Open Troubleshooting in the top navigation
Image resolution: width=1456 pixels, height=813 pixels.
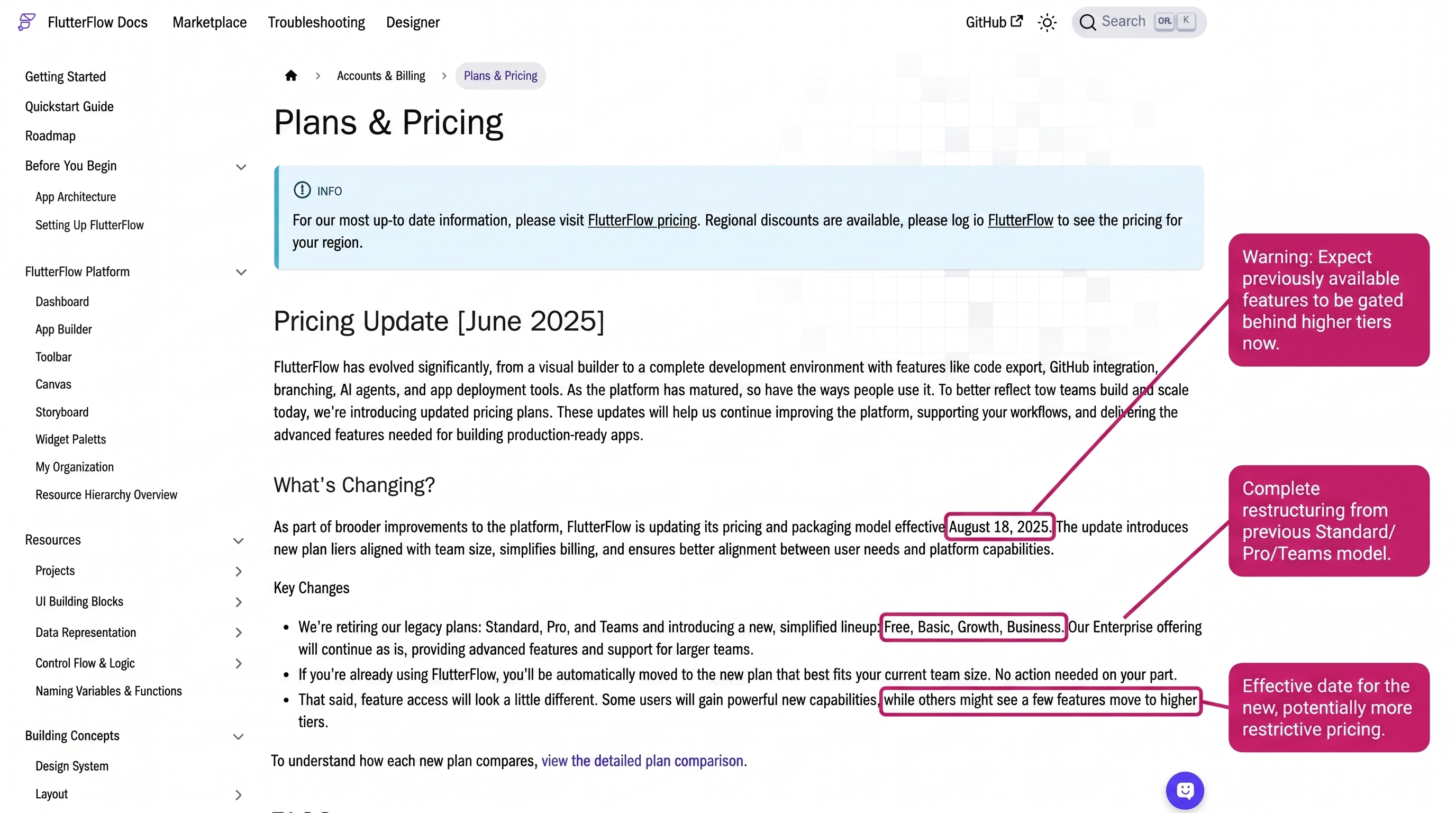pos(316,22)
